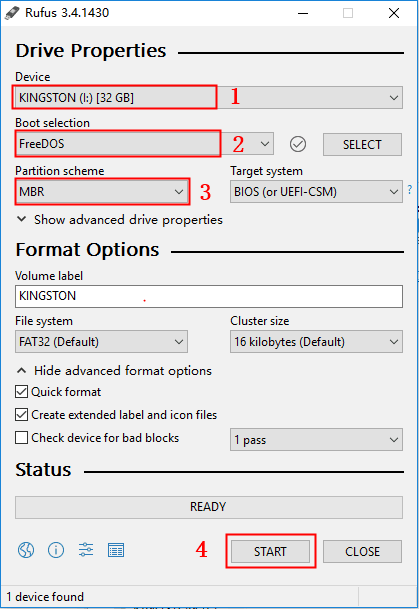Image resolution: width=419 pixels, height=609 pixels.
Task: Enable Check device for bad blocks
Action: (x=21, y=437)
